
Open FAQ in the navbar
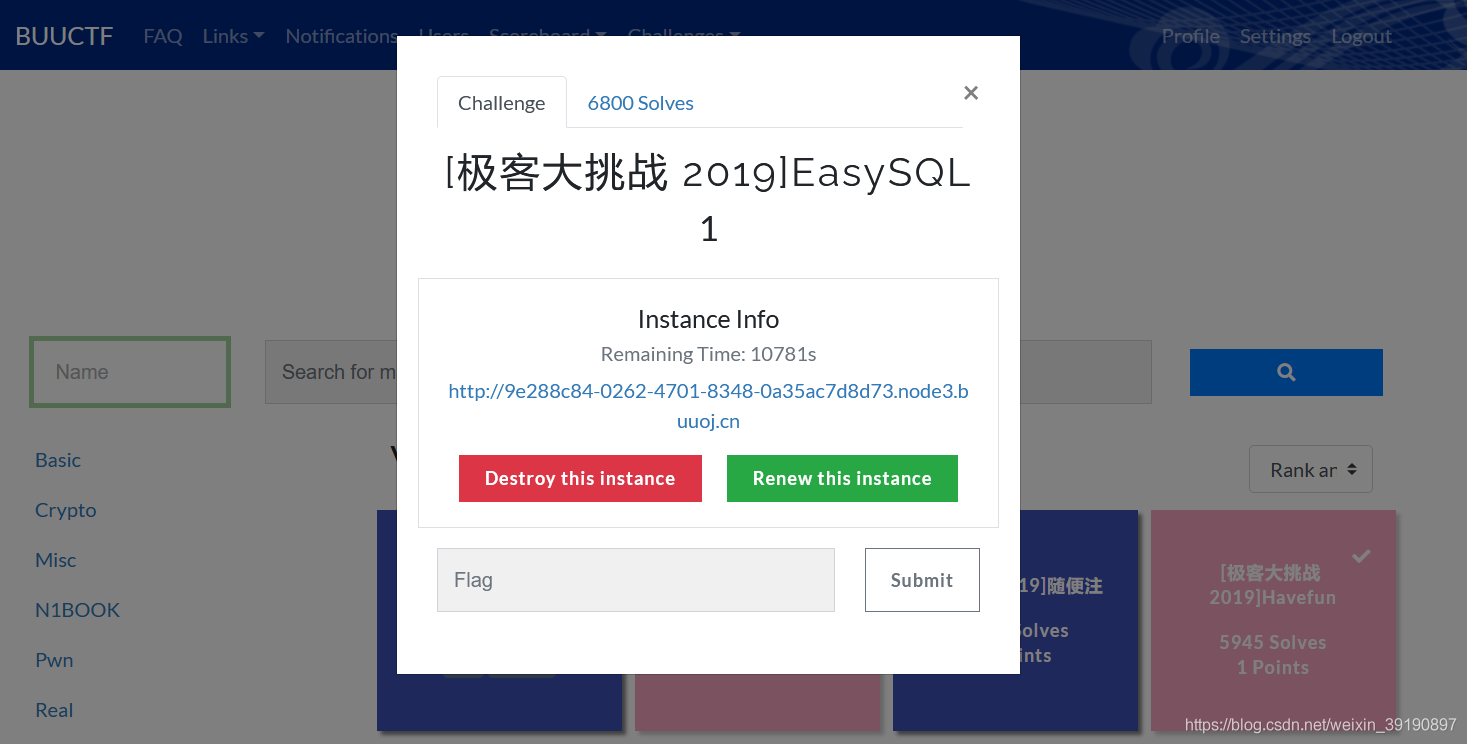163,36
